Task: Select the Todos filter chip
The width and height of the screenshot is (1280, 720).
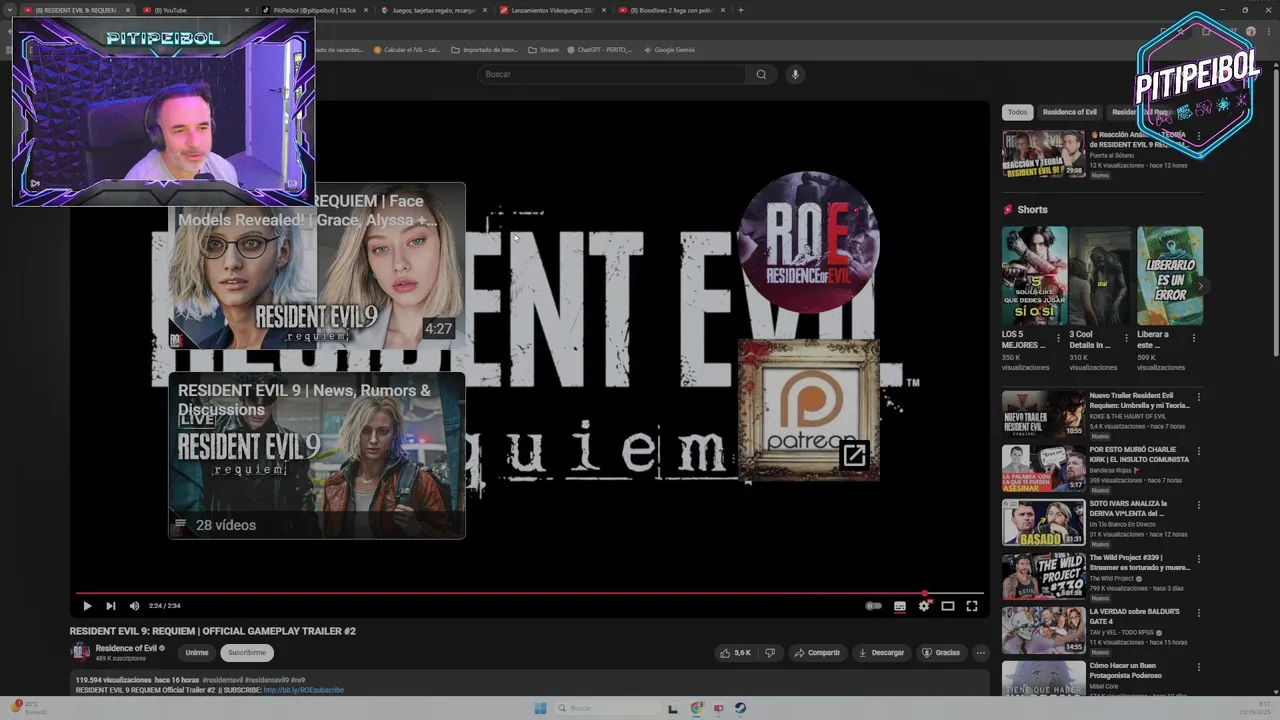Action: pos(1017,112)
